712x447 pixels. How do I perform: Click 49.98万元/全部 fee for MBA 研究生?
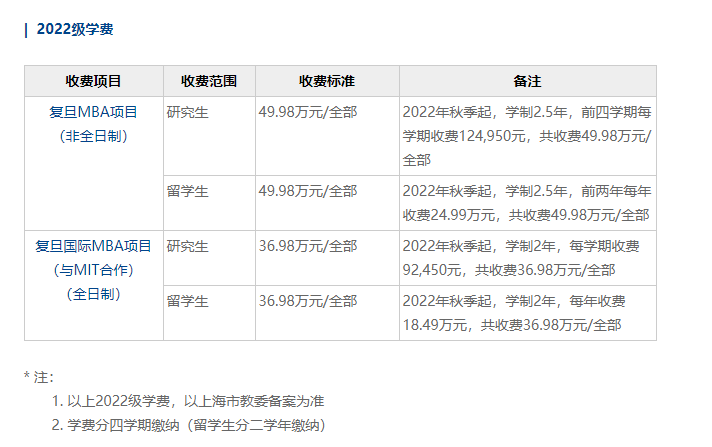point(308,112)
